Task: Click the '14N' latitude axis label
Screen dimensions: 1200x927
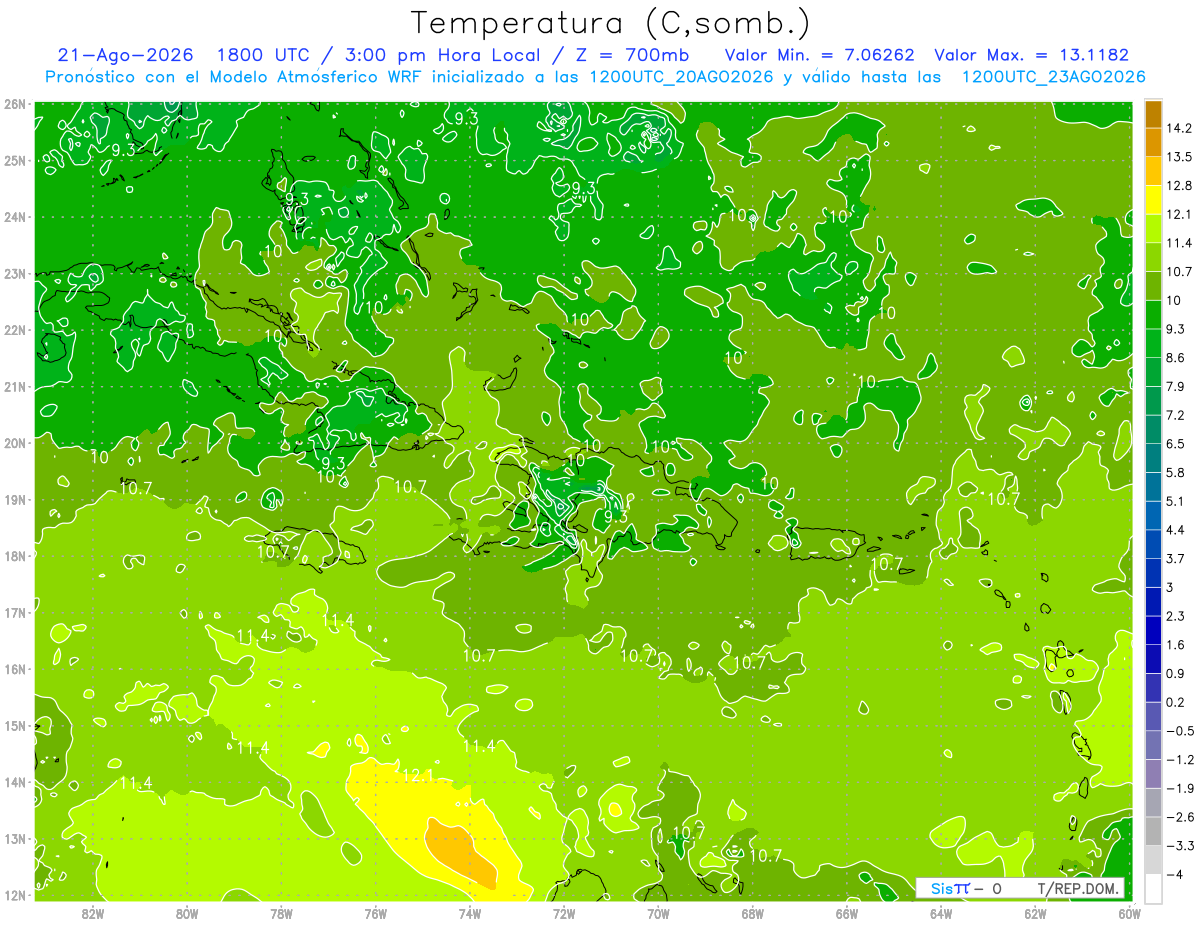Action: point(14,782)
